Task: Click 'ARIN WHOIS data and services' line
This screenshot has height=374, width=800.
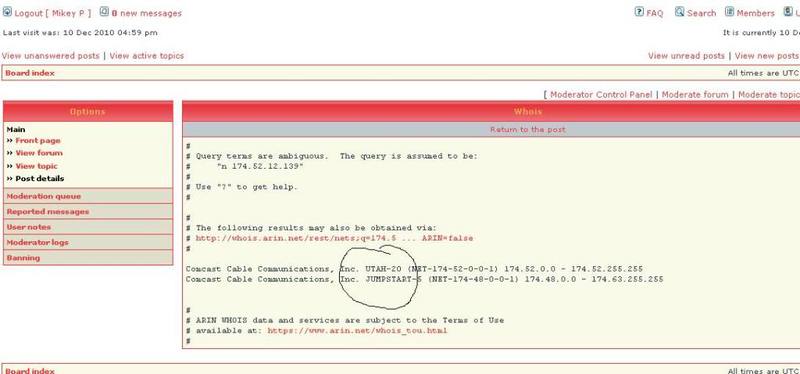Action: (x=345, y=320)
